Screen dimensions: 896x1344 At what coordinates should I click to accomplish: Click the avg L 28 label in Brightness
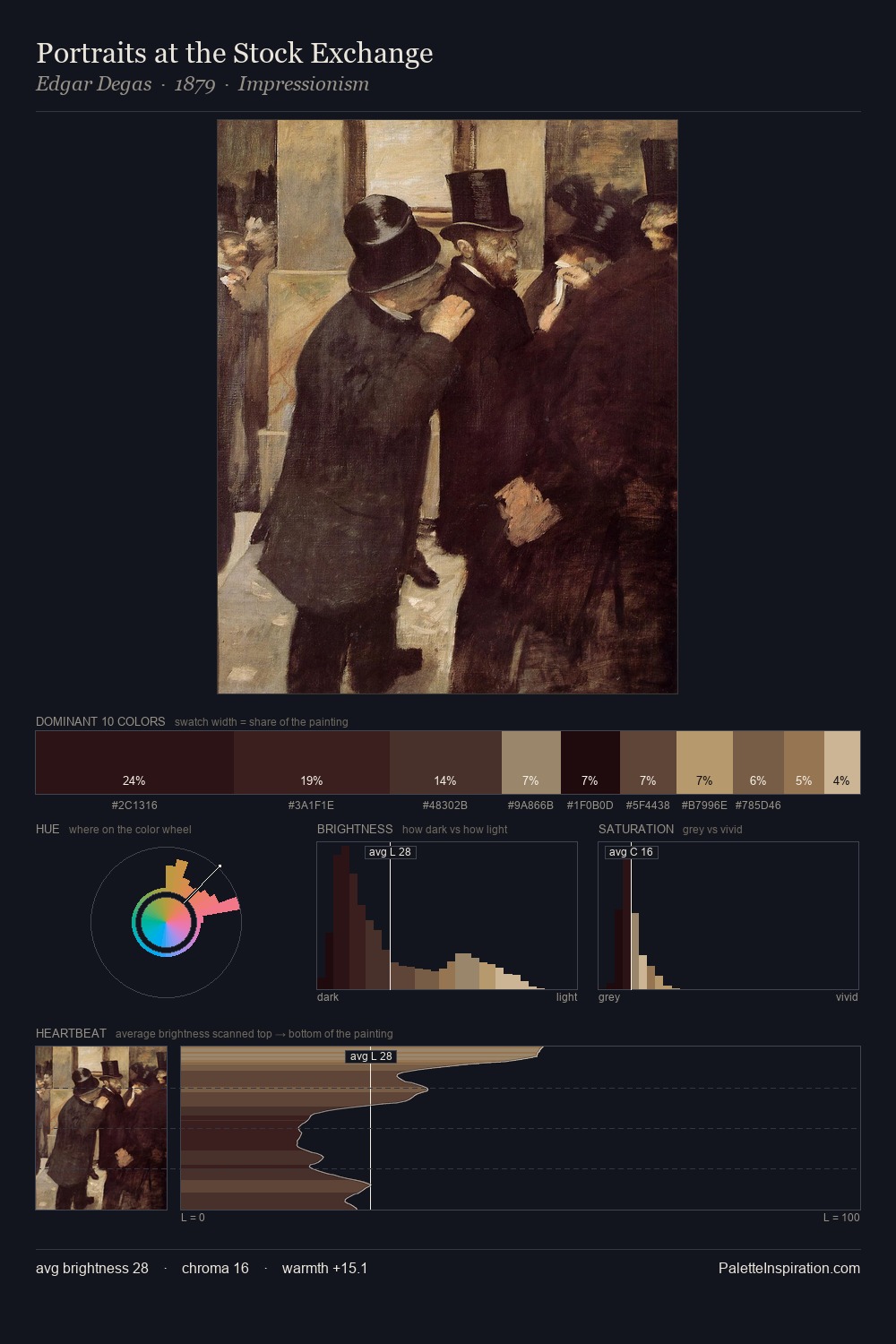pos(390,852)
